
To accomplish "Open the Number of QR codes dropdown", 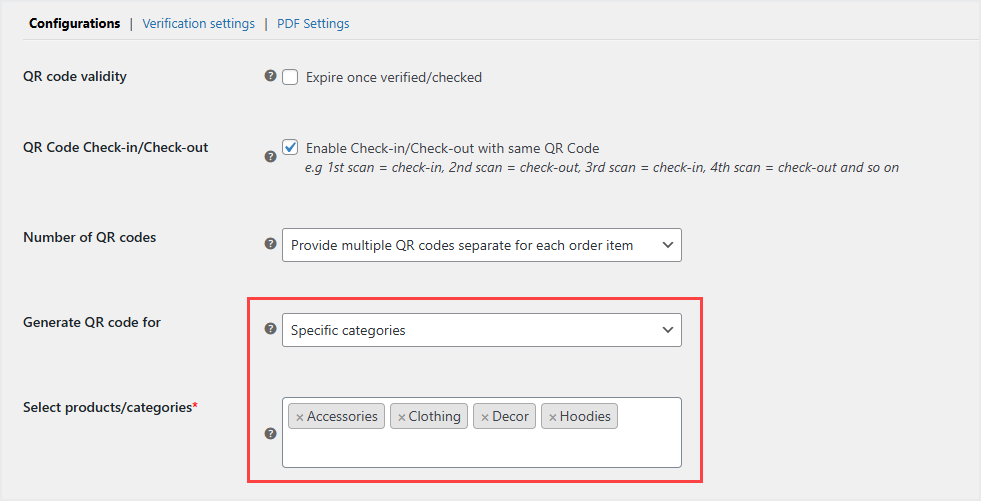I will click(x=481, y=245).
